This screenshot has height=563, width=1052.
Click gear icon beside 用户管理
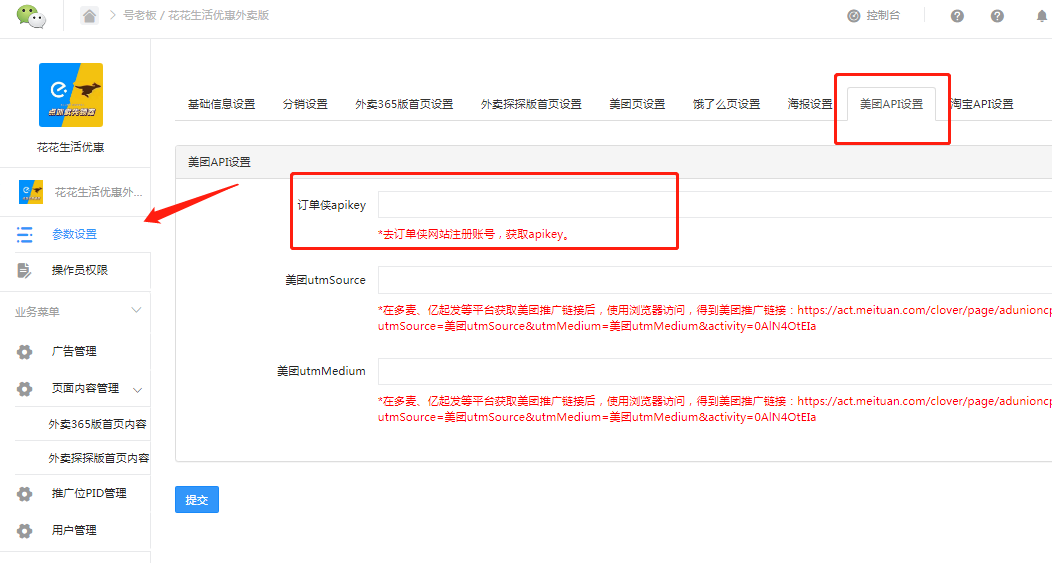point(25,531)
